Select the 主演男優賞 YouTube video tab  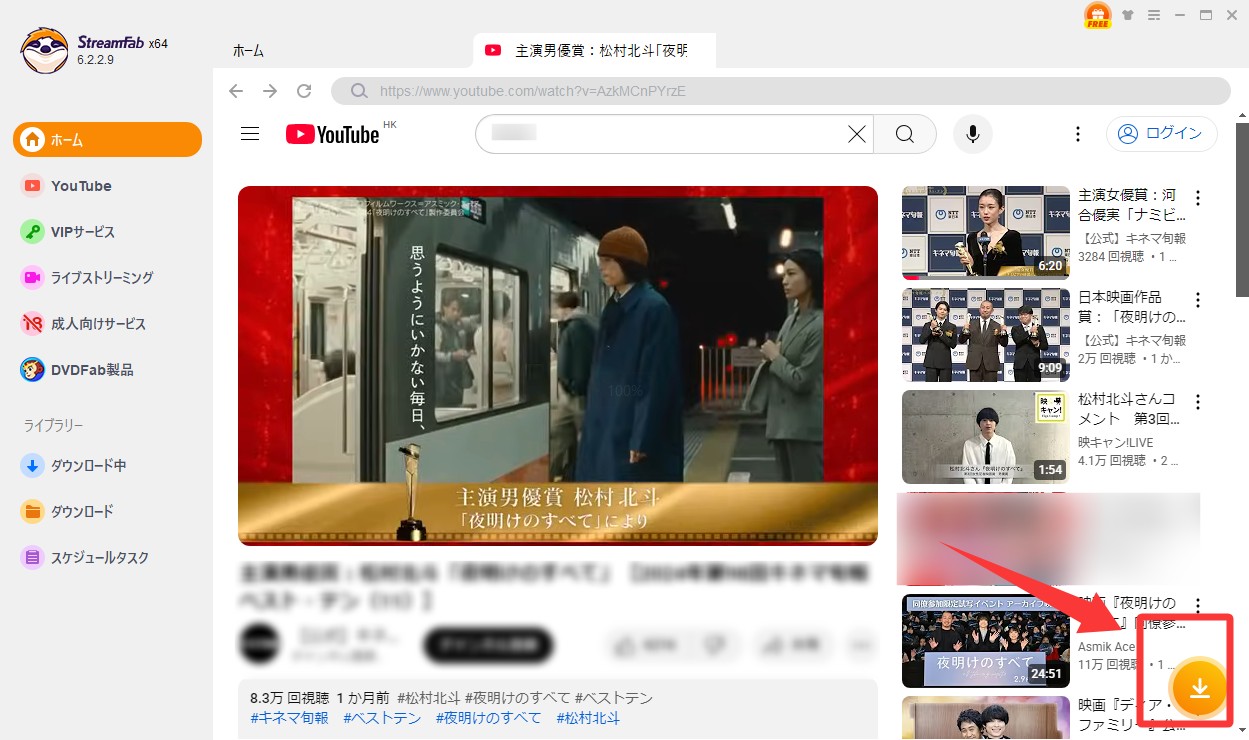pyautogui.click(x=594, y=50)
